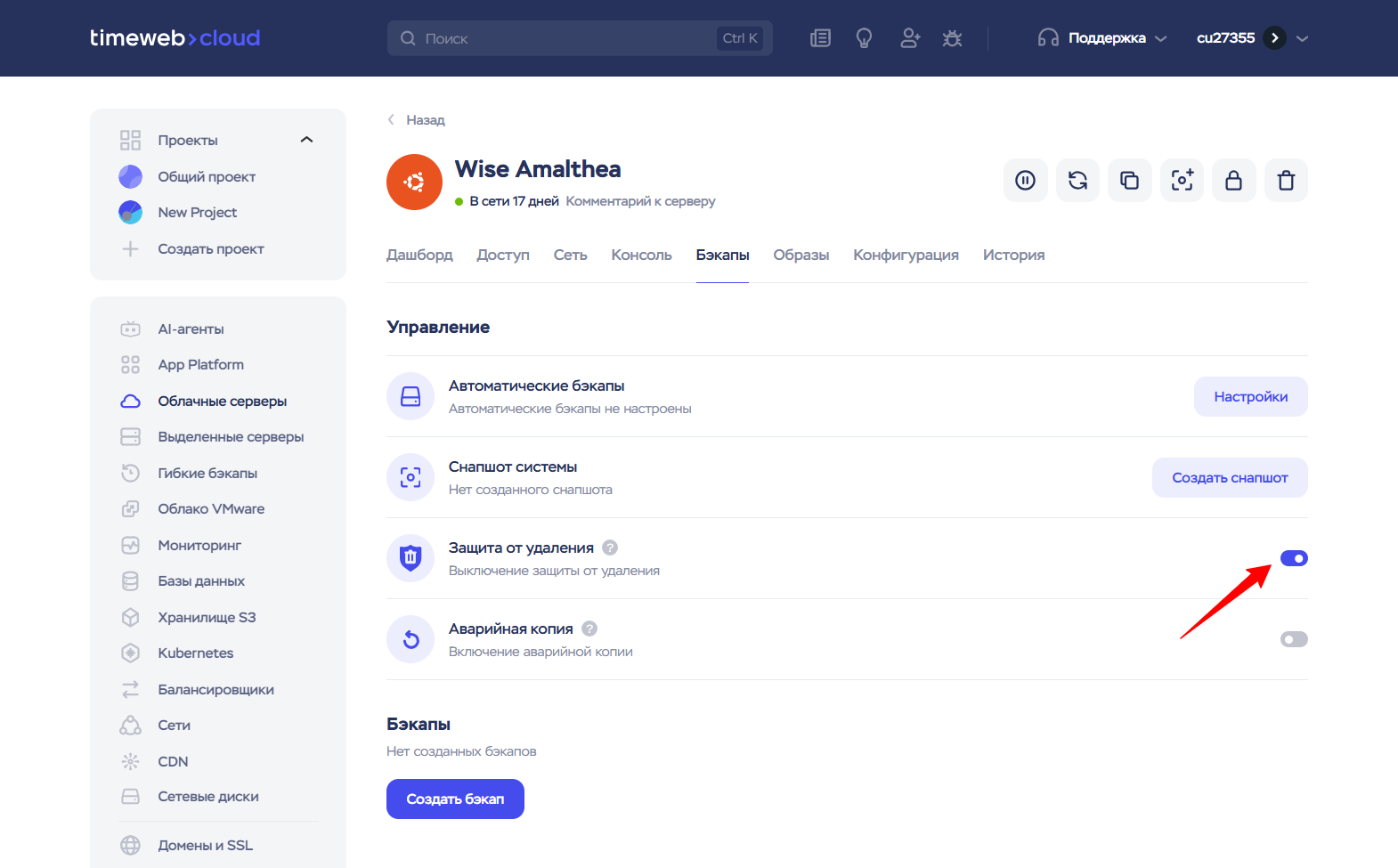1398x868 pixels.
Task: Collapse the Проекты section chevron
Action: [307, 140]
